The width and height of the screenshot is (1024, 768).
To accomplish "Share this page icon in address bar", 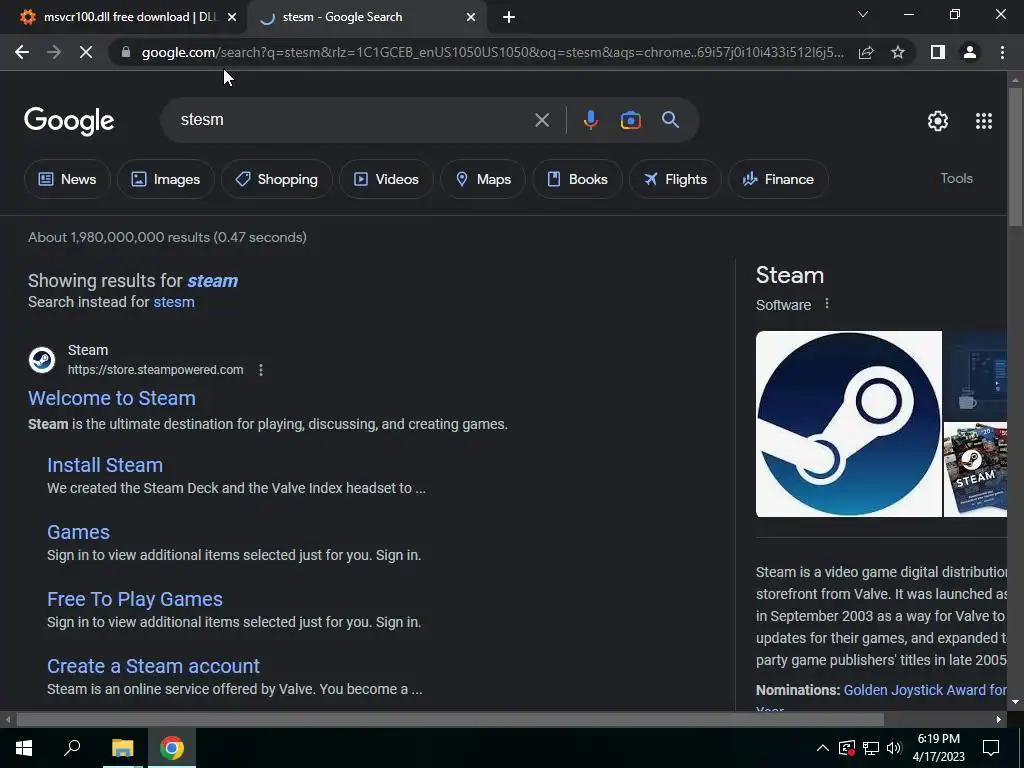I will coord(866,52).
